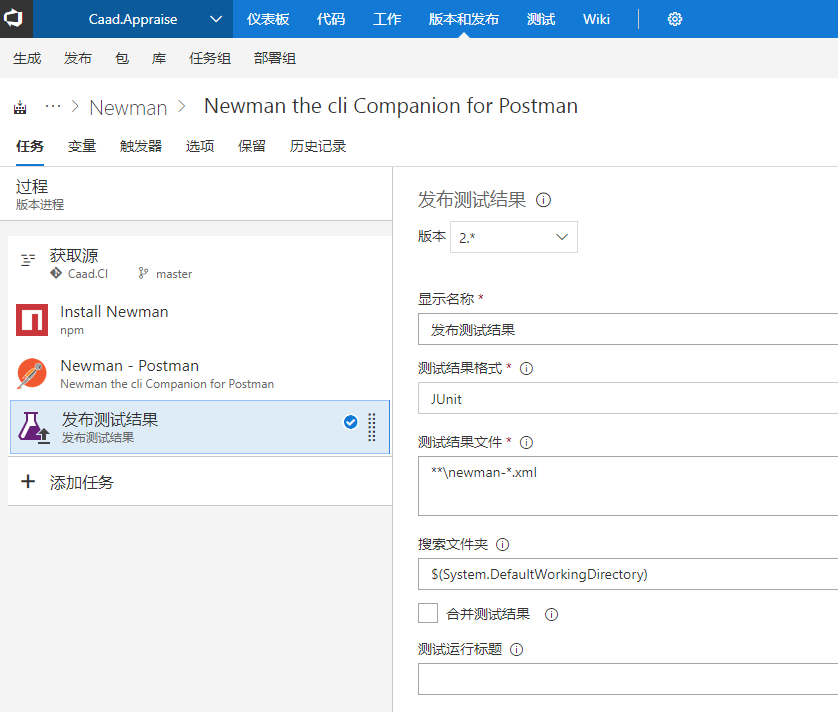The height and width of the screenshot is (712, 838).
Task: Open the settings gear icon
Action: click(674, 19)
